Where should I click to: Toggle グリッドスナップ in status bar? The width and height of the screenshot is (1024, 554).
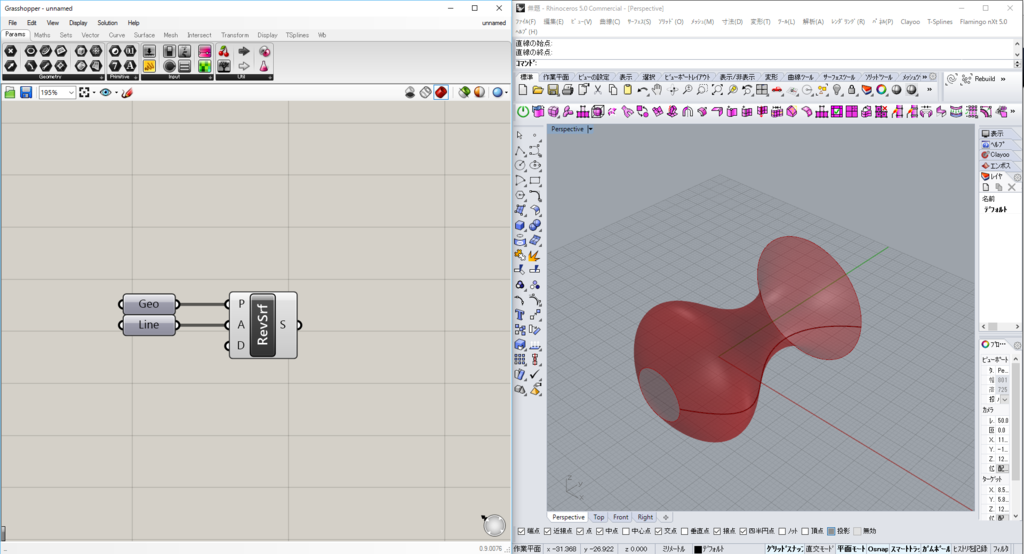(784, 549)
